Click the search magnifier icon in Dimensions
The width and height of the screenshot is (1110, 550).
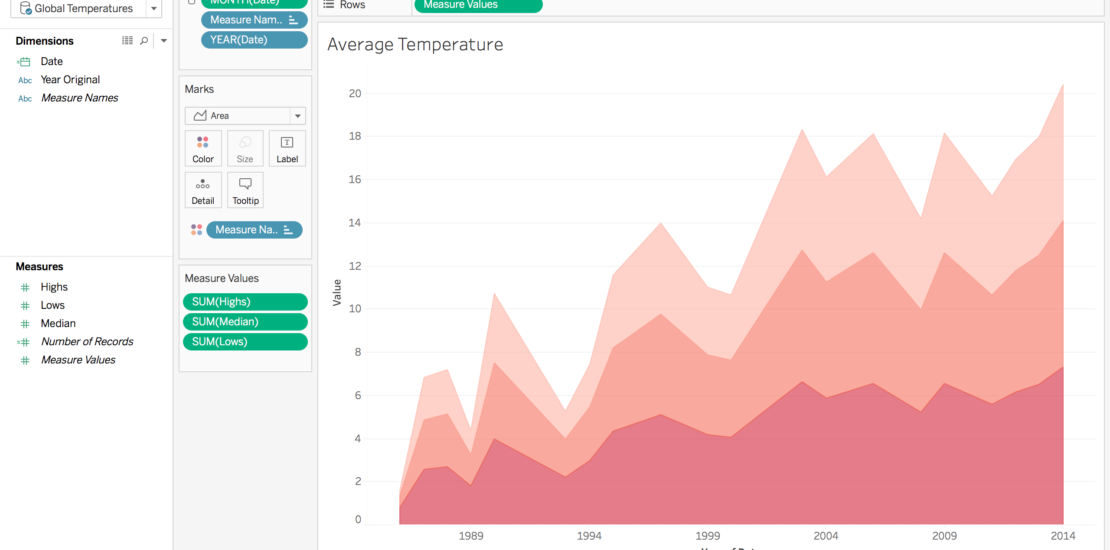pyautogui.click(x=144, y=41)
